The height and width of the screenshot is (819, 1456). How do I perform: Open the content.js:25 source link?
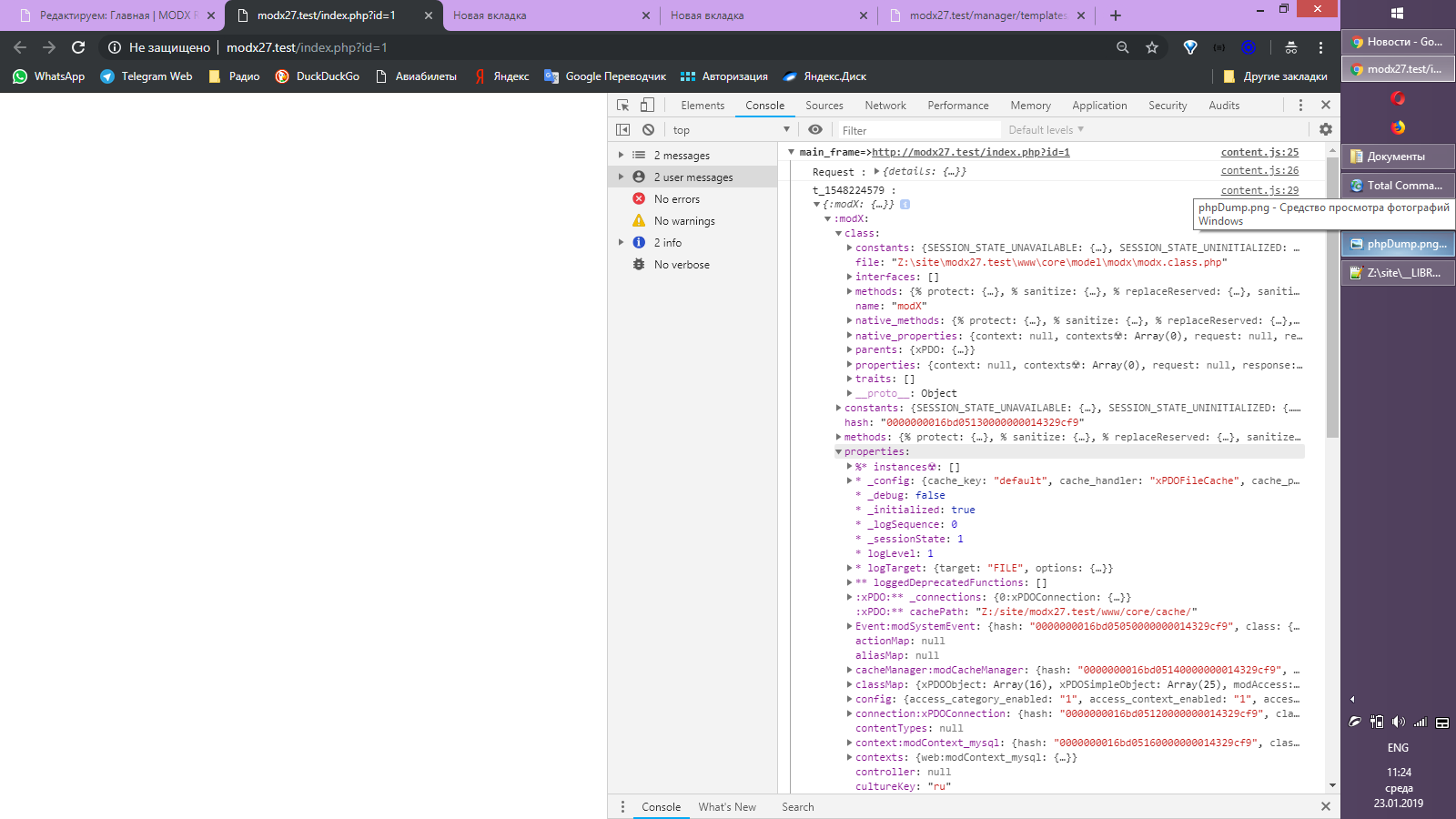[1259, 152]
